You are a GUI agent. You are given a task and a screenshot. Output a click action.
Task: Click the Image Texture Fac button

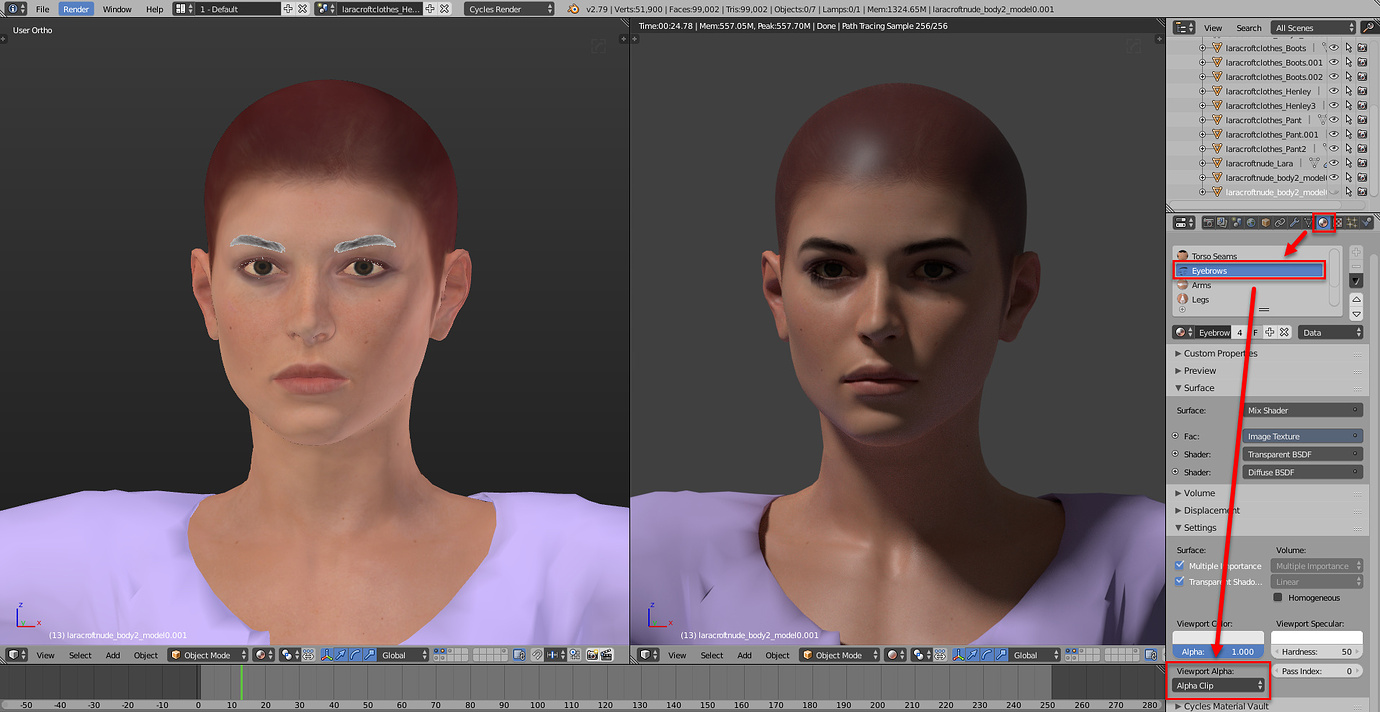1302,436
